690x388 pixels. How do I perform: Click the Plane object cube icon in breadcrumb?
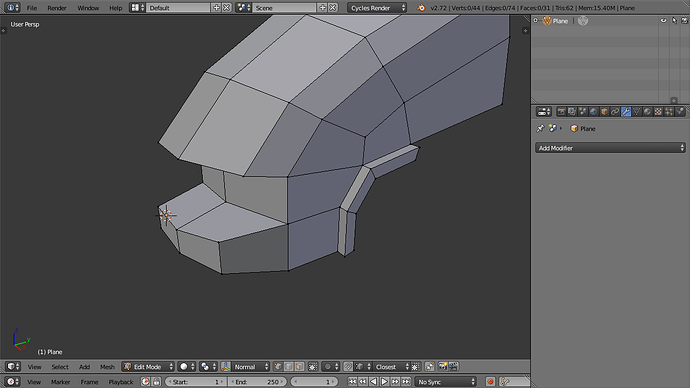tap(574, 128)
